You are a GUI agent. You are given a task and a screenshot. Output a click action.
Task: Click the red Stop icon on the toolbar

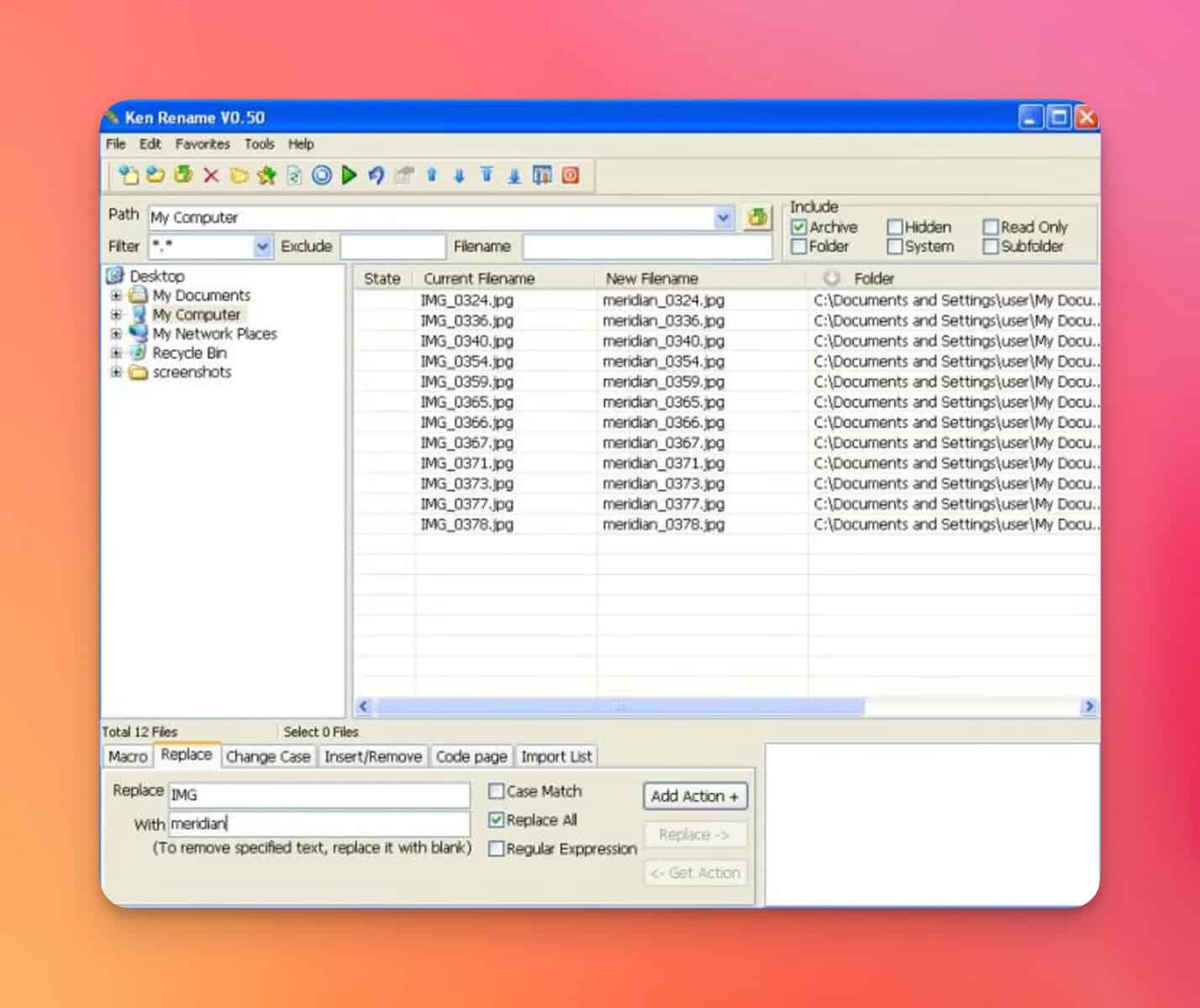coord(570,176)
